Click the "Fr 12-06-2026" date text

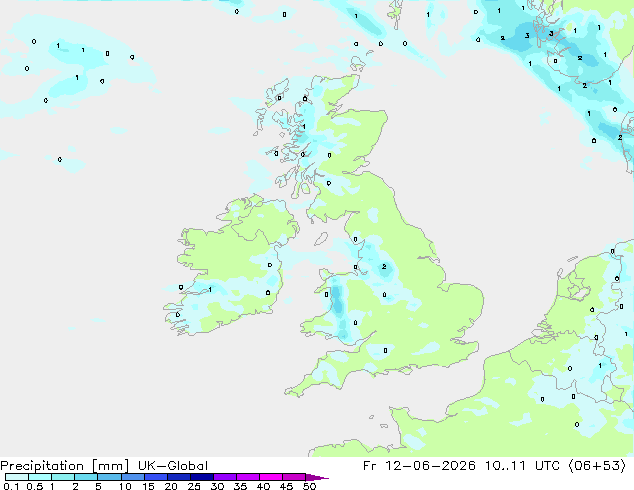coord(419,466)
